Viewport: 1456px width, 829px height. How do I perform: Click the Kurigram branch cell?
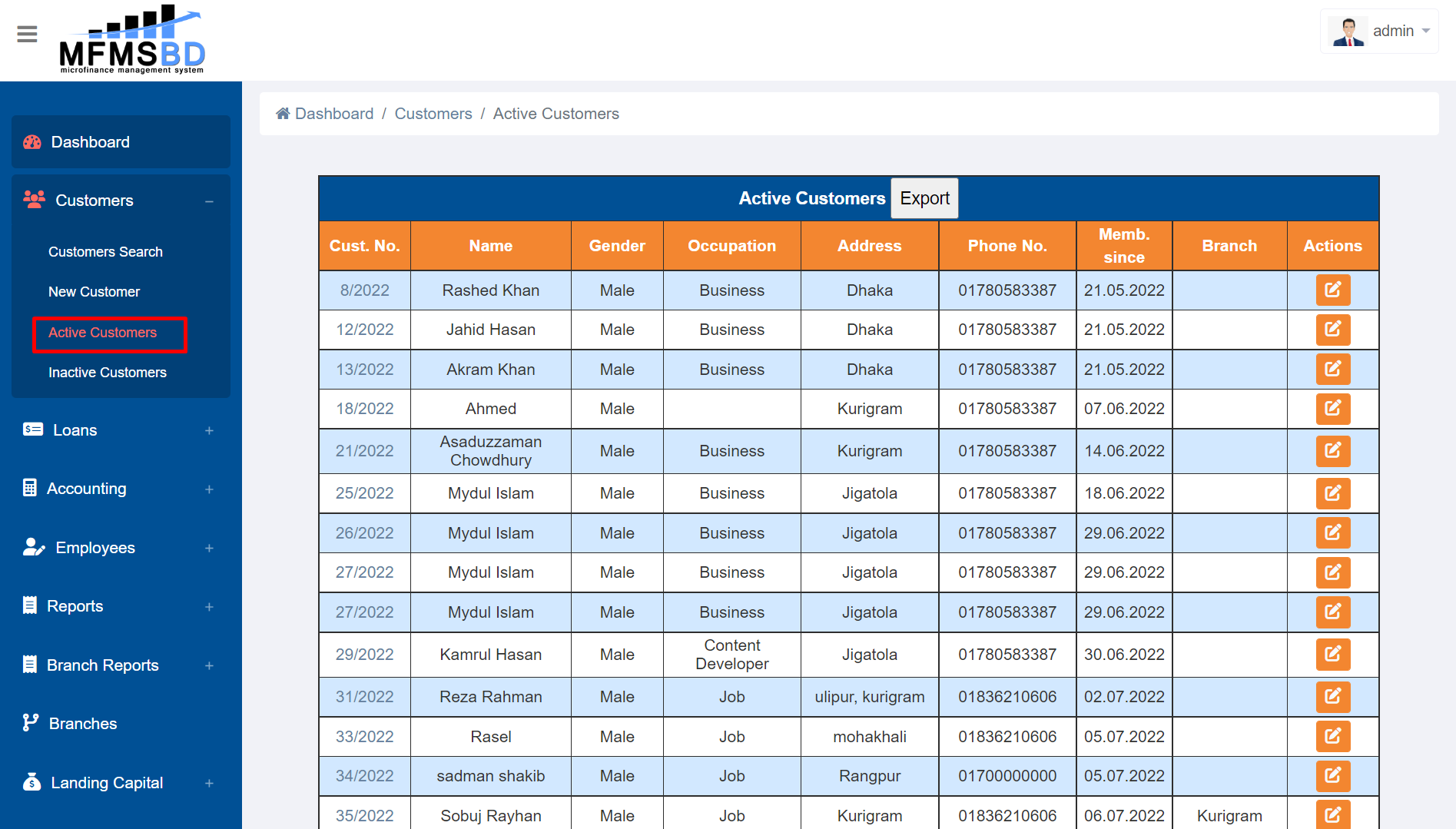(1229, 816)
